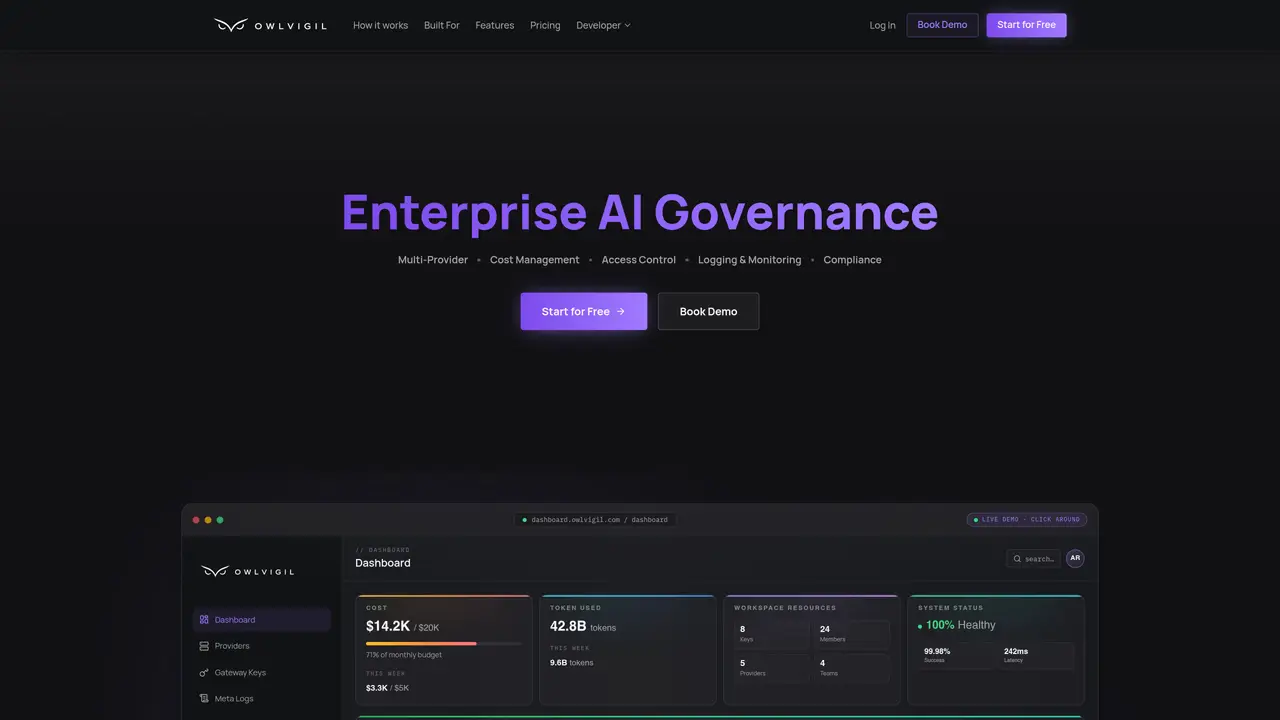The width and height of the screenshot is (1280, 720).
Task: Open Meta Logs via its scroll icon
Action: click(204, 699)
